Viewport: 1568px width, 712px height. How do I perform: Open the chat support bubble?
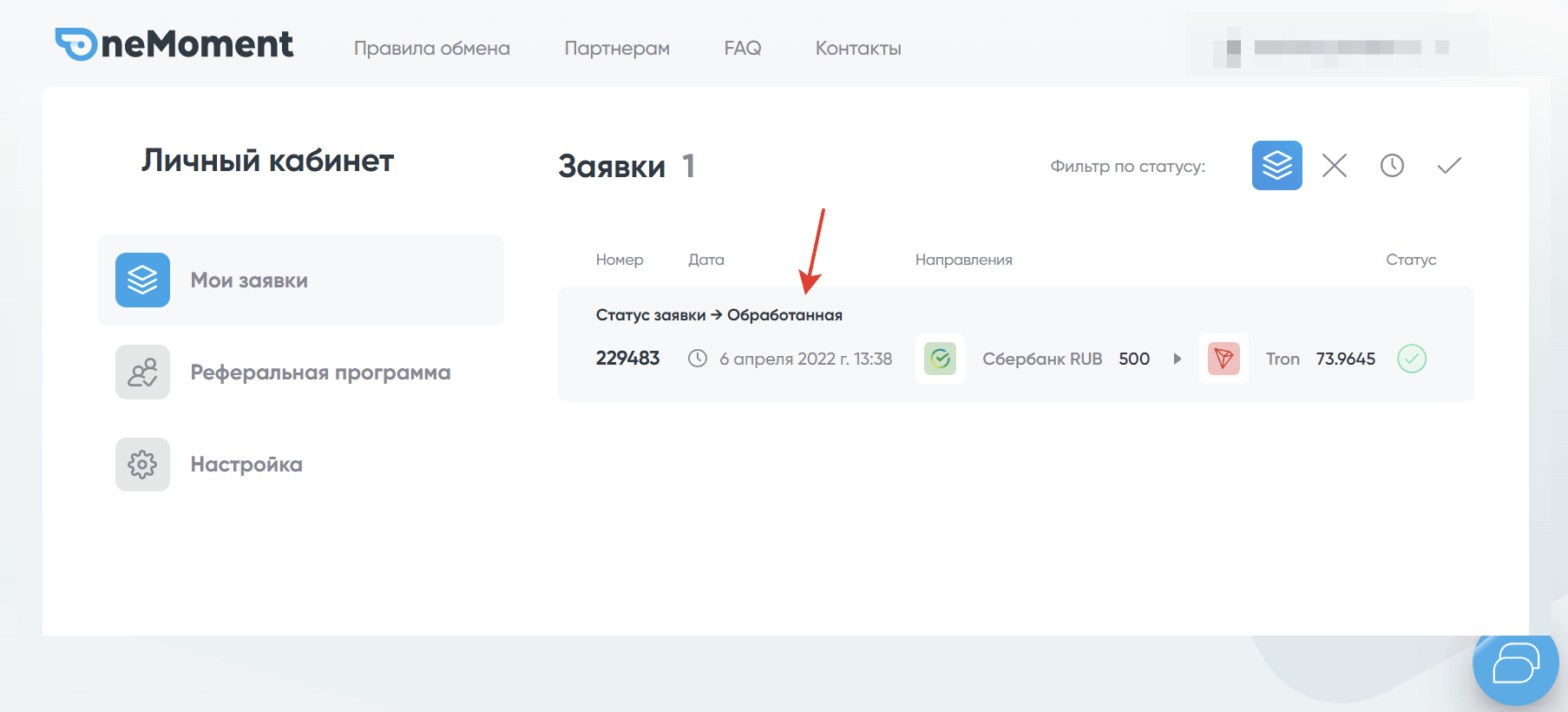tap(1515, 664)
